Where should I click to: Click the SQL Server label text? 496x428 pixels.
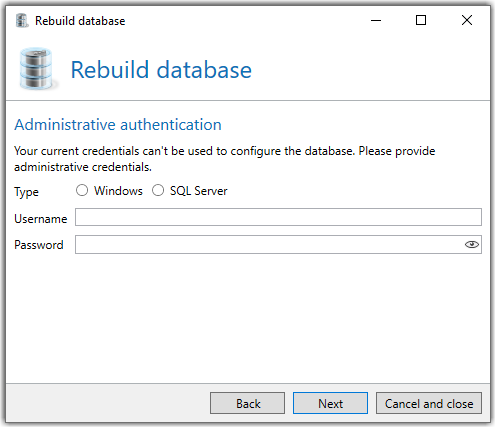[199, 191]
